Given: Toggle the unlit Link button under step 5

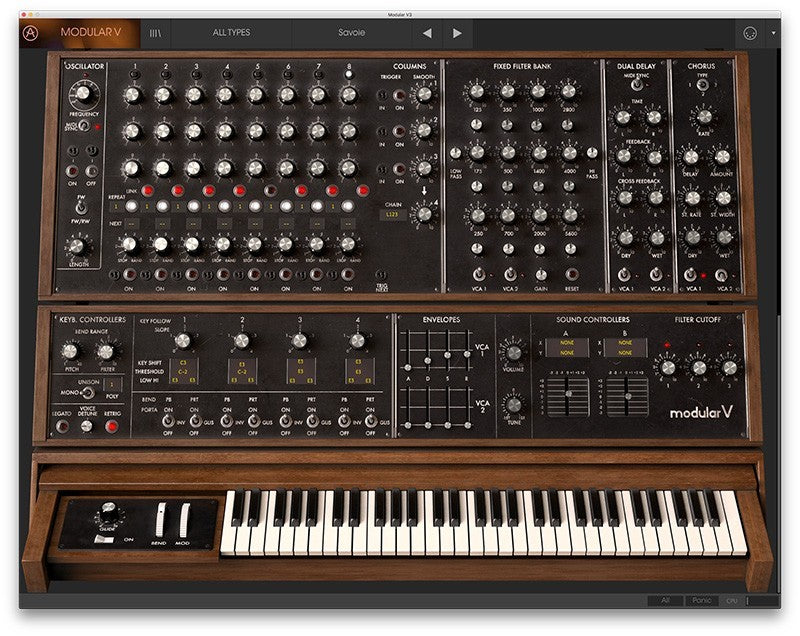Looking at the screenshot, I should coord(270,191).
